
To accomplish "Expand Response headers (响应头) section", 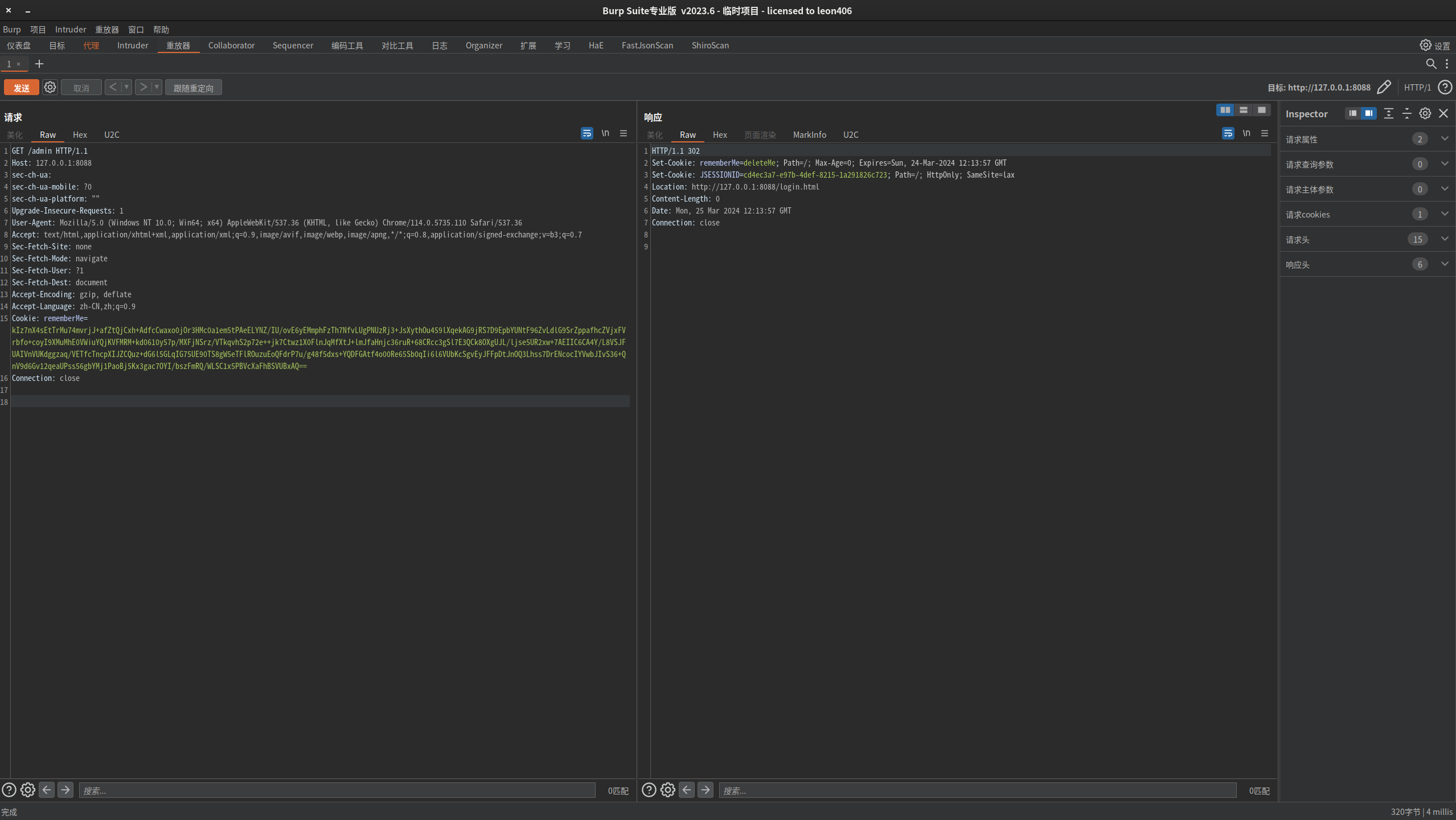I will [1367, 264].
